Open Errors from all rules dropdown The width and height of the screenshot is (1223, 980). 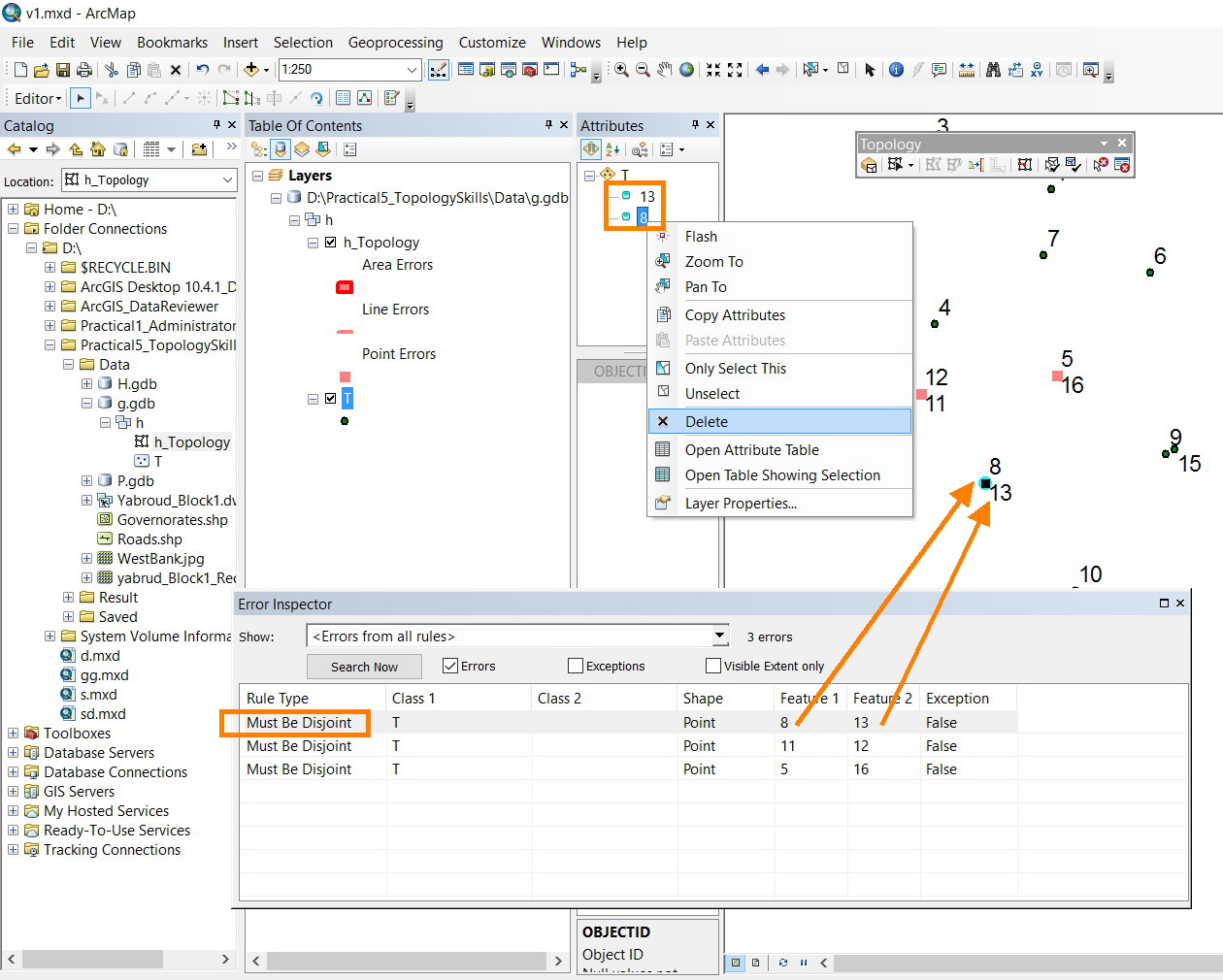click(720, 637)
